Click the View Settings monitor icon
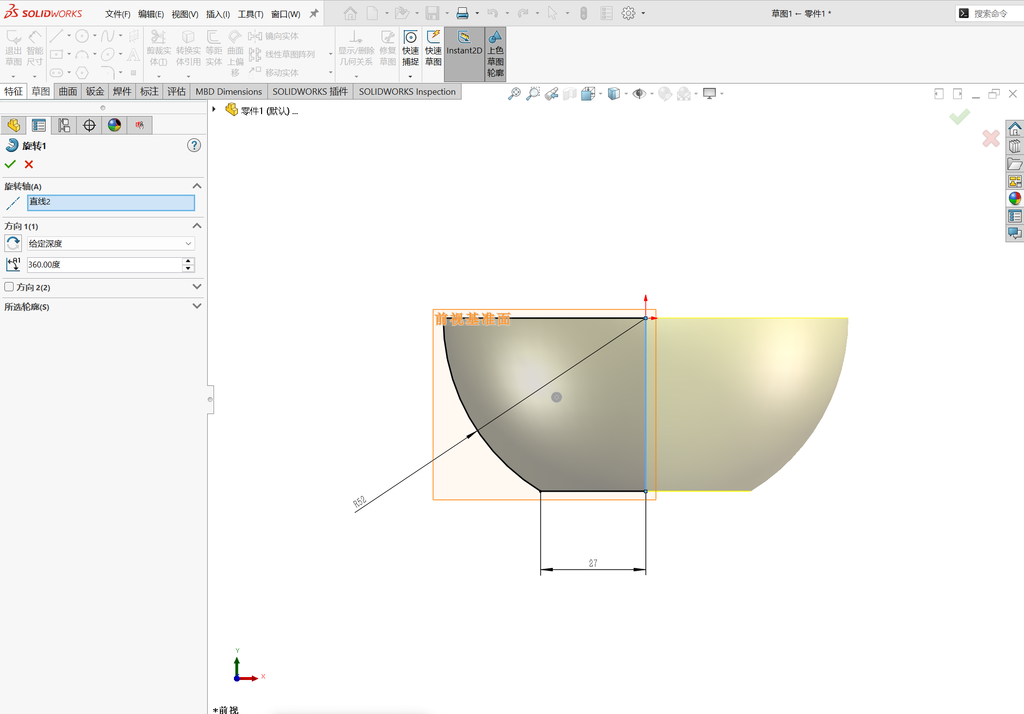Image resolution: width=1024 pixels, height=714 pixels. click(x=710, y=94)
